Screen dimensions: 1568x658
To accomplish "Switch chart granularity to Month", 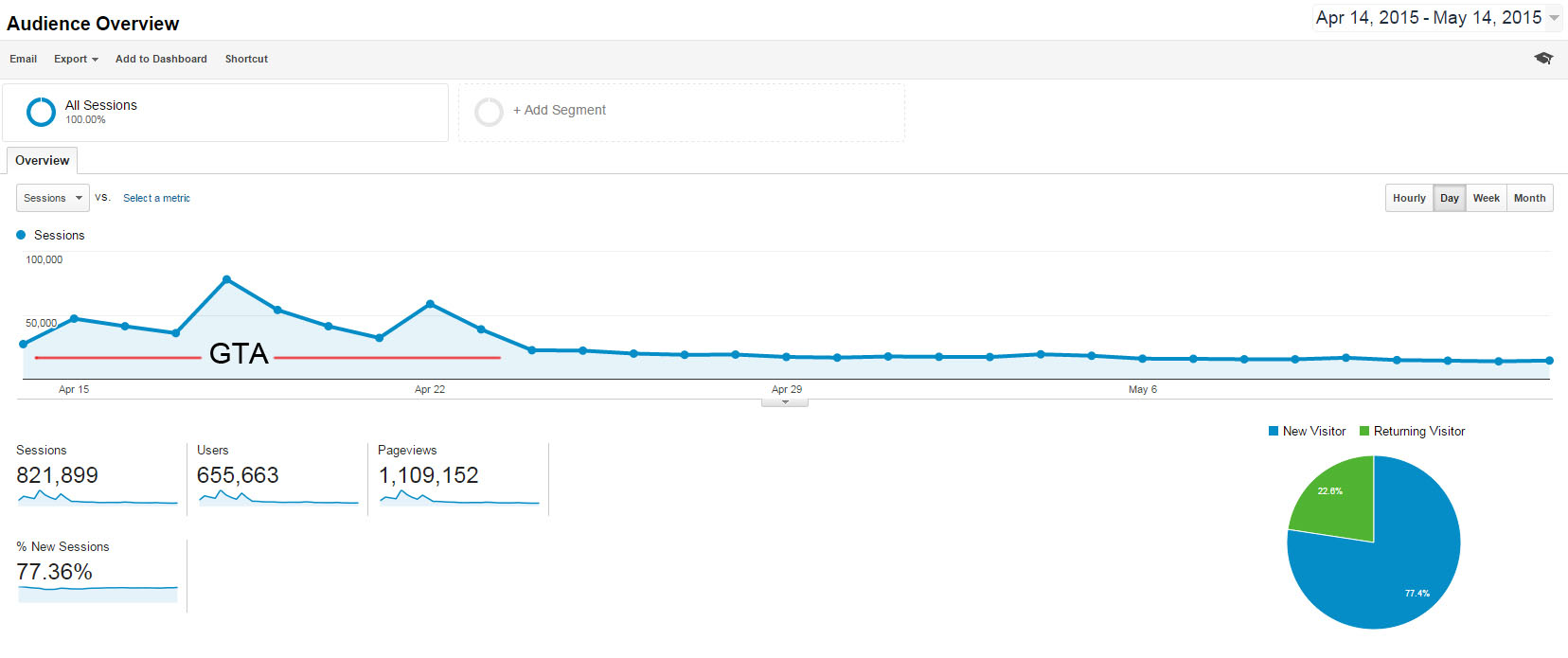I will (x=1529, y=198).
